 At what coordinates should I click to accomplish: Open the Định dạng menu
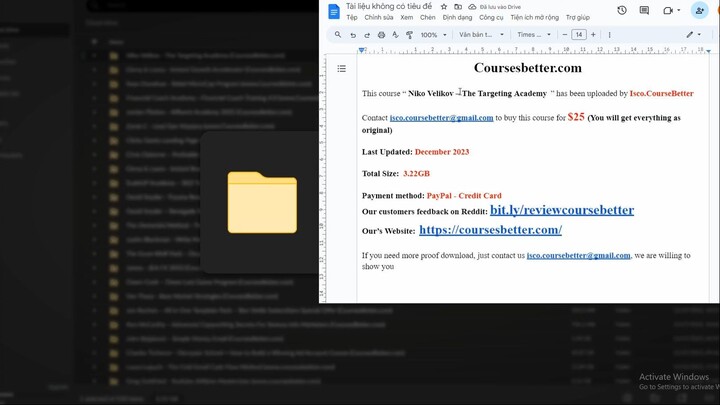(457, 18)
